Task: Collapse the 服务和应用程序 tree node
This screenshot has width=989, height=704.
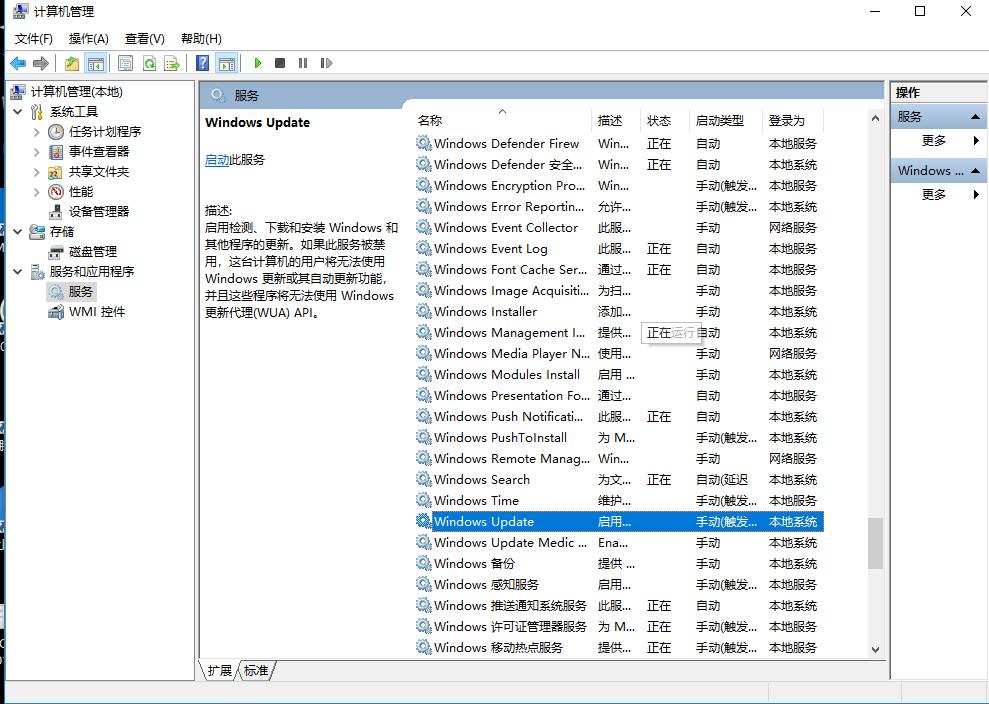Action: (18, 272)
